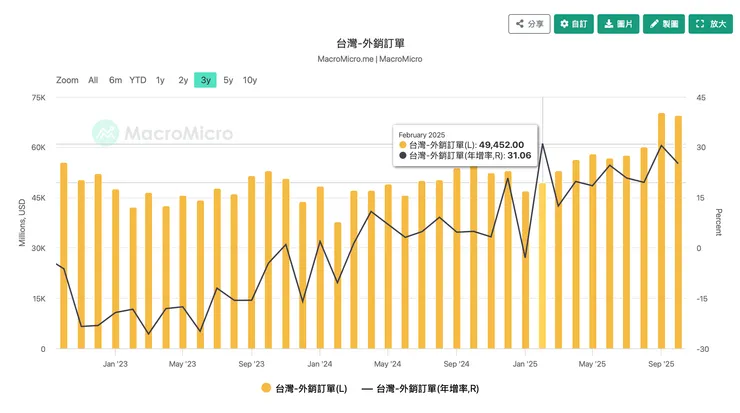Screen dimensions: 740x413
Task: Click the chart title 台灣-外銷訂單
Action: (370, 43)
